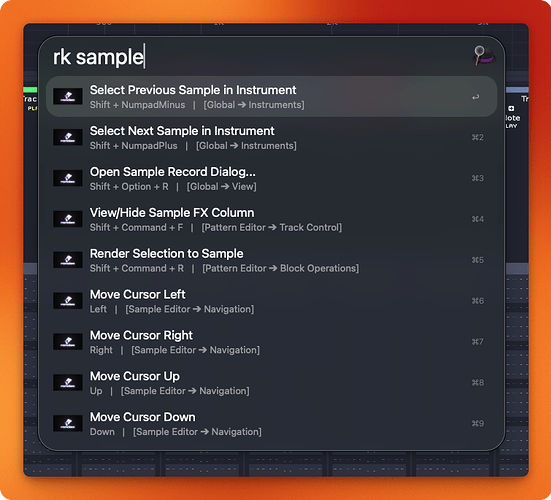The height and width of the screenshot is (500, 551).
Task: Click Renoise icon beside 'Move Cursor Down'
Action: point(68,423)
